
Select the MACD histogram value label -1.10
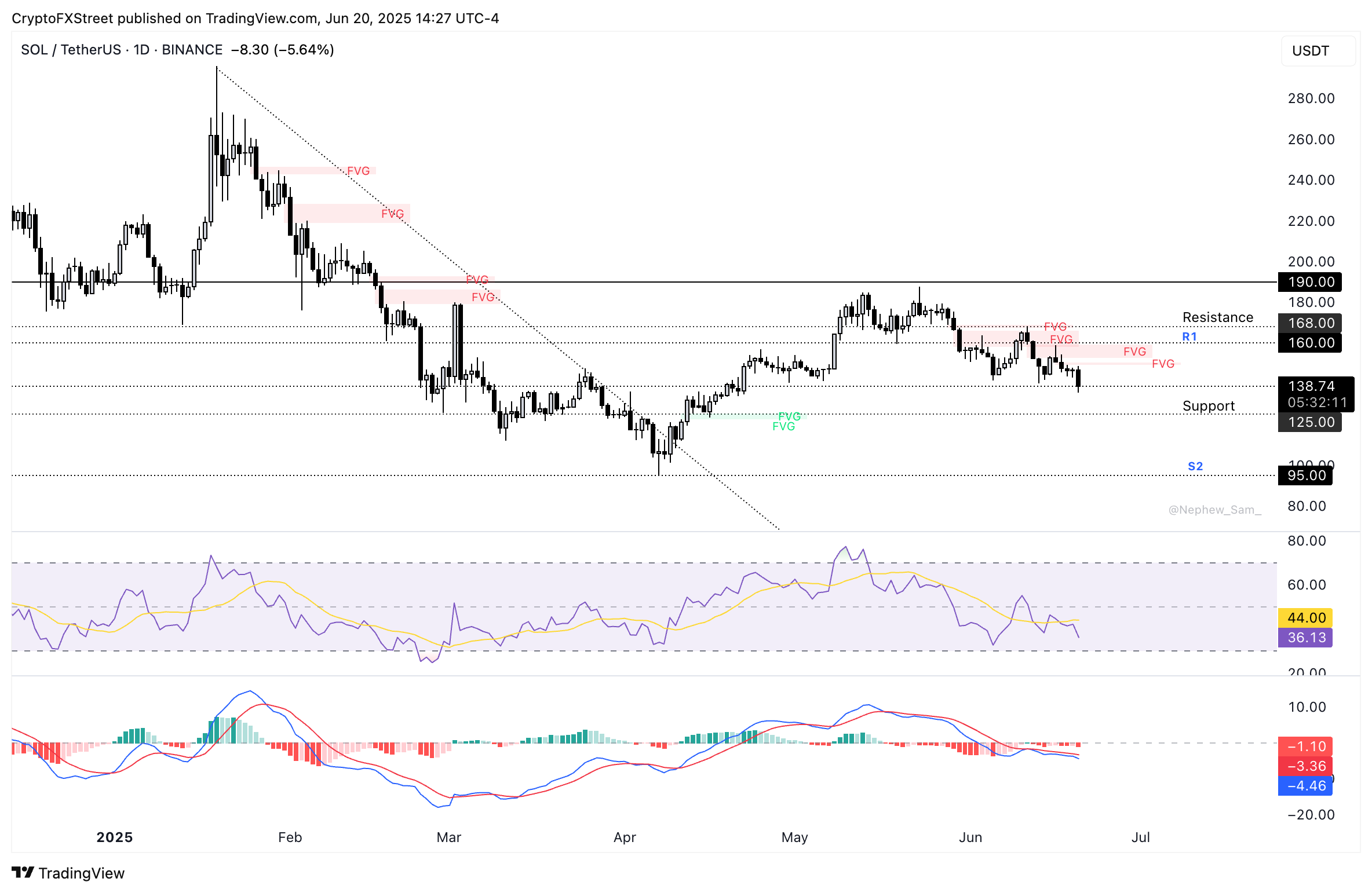(1305, 747)
